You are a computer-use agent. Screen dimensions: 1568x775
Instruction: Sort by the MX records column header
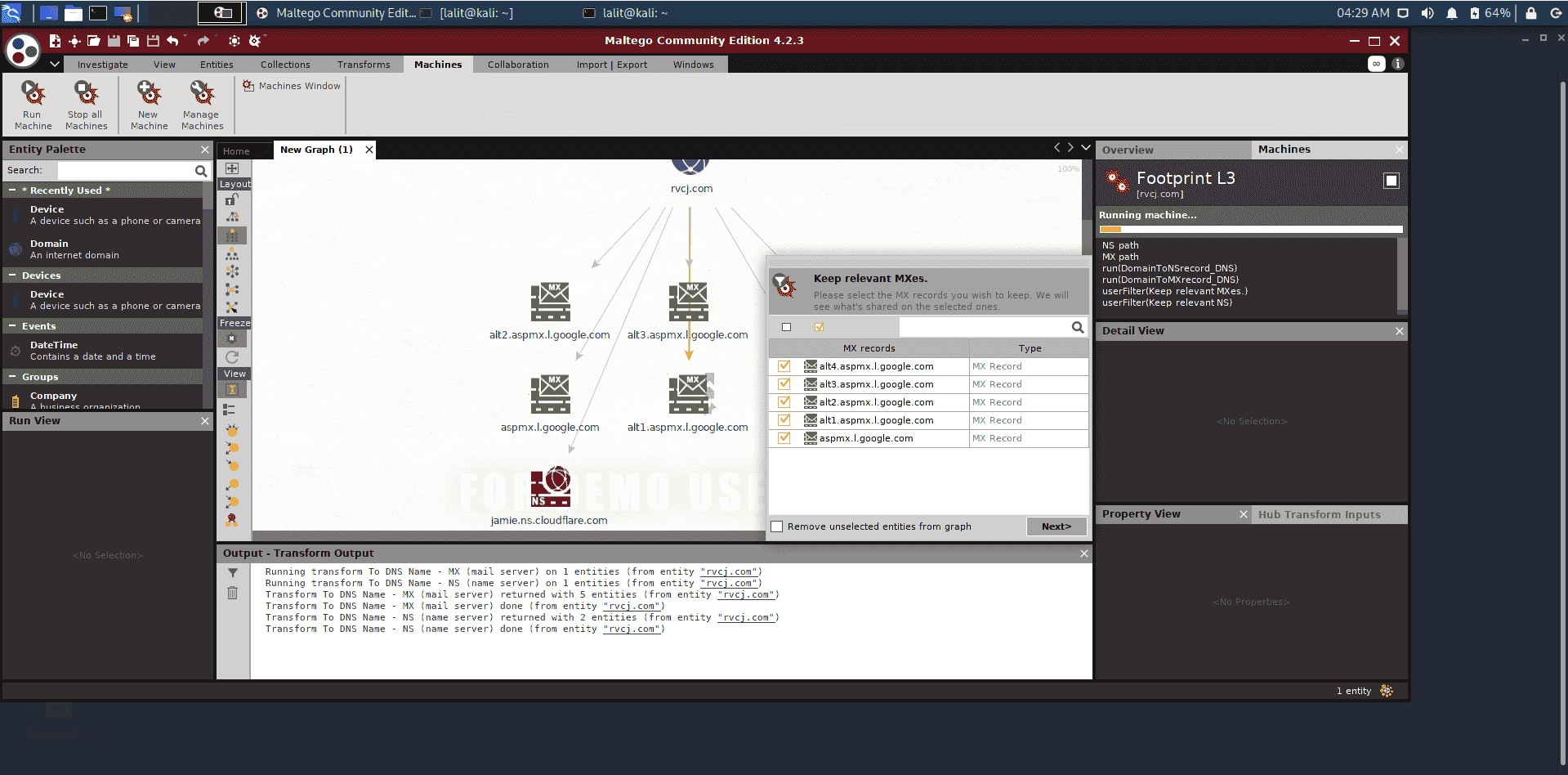[x=869, y=348]
